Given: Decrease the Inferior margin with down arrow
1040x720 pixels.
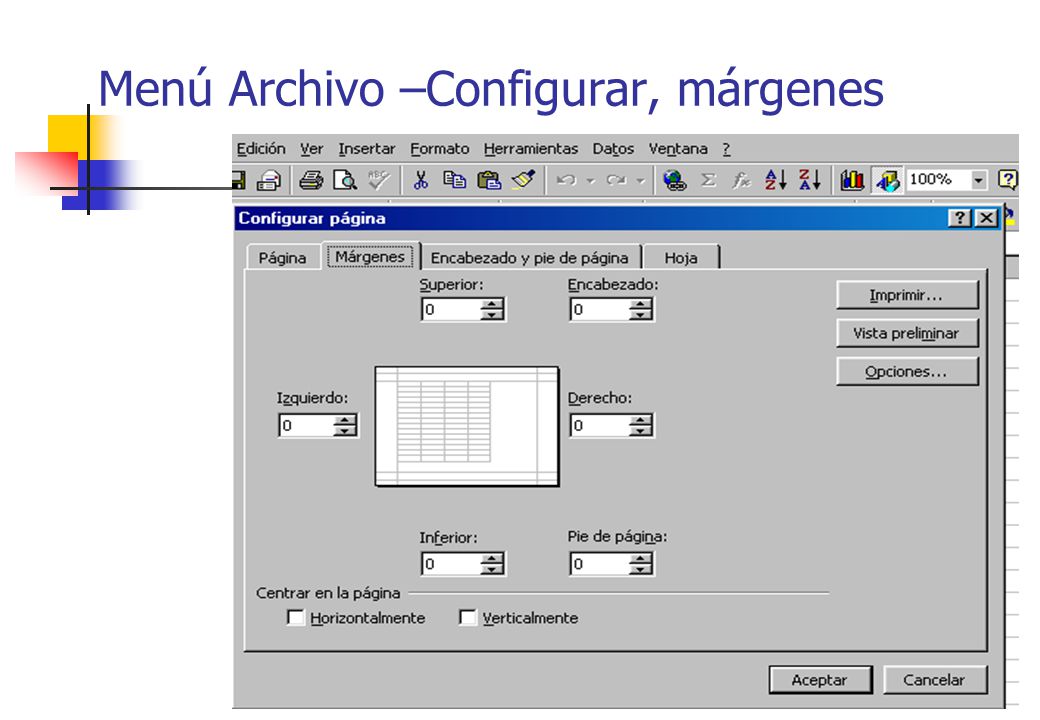Looking at the screenshot, I should pos(492,569).
